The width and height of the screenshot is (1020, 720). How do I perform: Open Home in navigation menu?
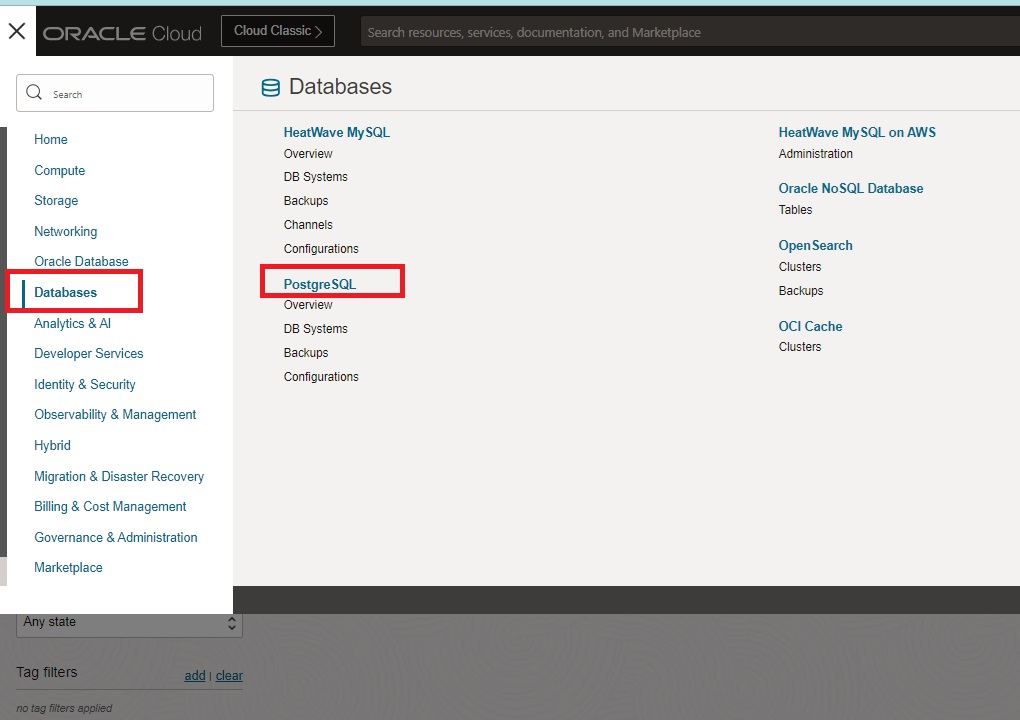pyautogui.click(x=51, y=139)
